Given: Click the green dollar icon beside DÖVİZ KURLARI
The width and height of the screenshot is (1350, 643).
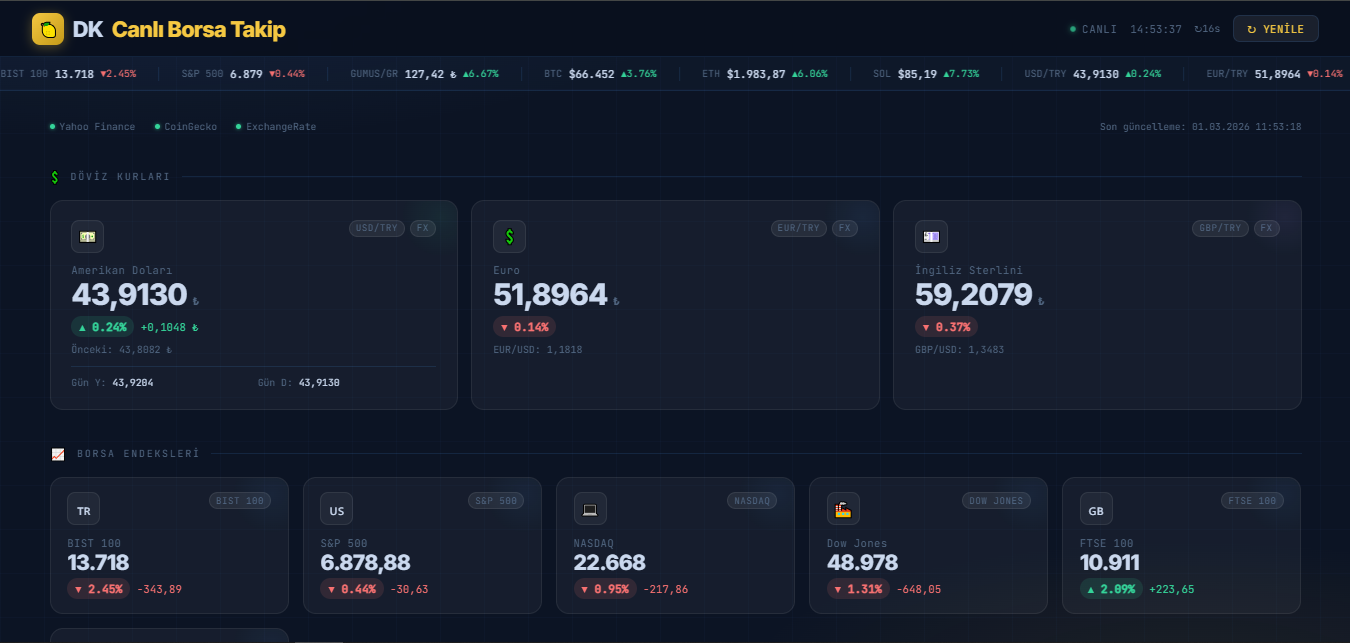Looking at the screenshot, I should pos(55,177).
